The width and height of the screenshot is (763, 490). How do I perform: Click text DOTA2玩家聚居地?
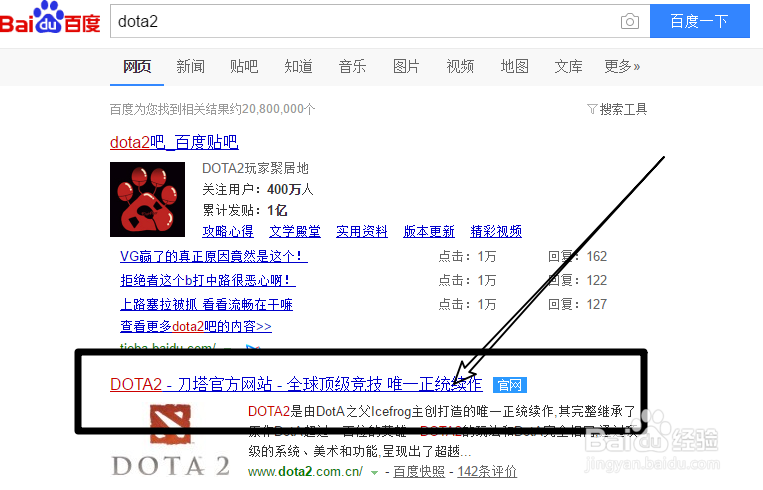click(x=255, y=168)
